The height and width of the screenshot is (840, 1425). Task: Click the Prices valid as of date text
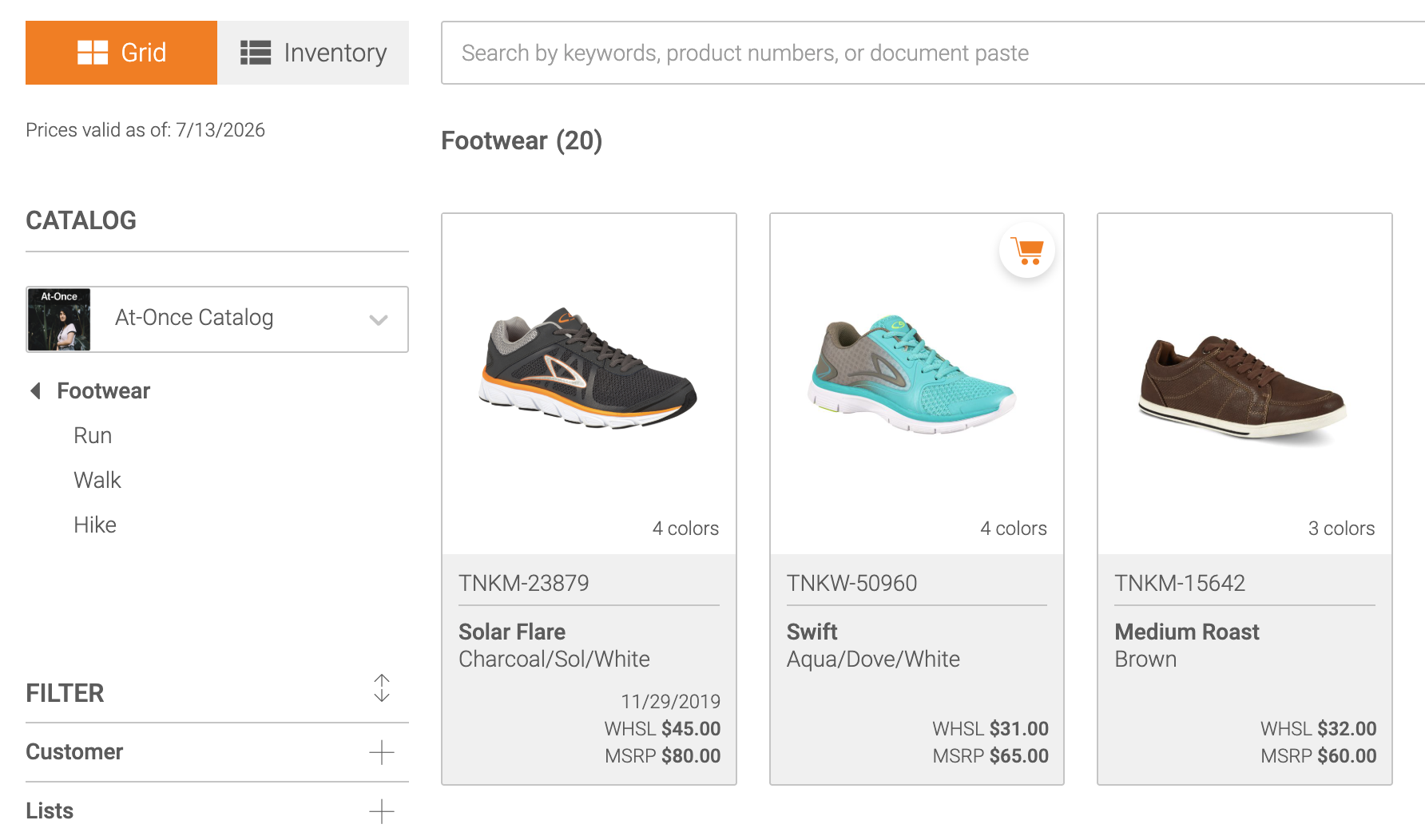[145, 130]
